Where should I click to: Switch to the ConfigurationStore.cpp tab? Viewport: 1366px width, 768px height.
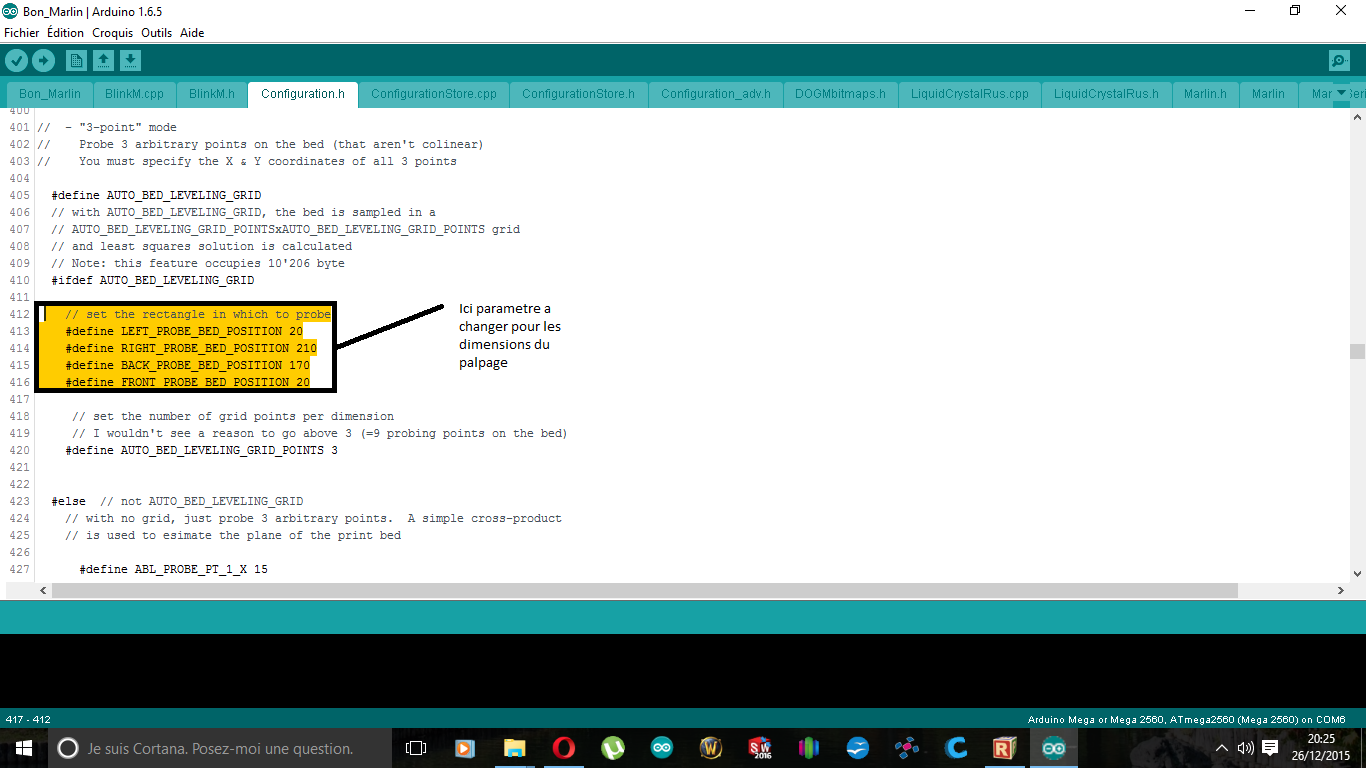(434, 94)
